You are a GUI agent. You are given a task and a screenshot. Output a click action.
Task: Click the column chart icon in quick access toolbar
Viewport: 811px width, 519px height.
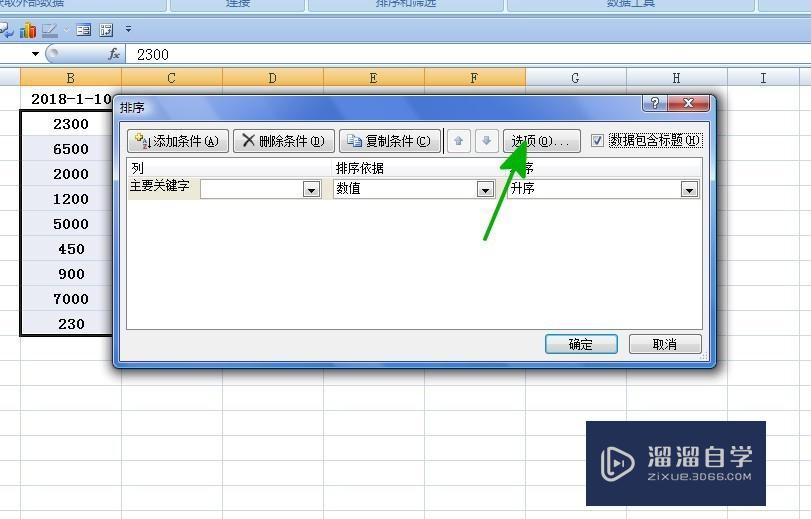(x=28, y=31)
